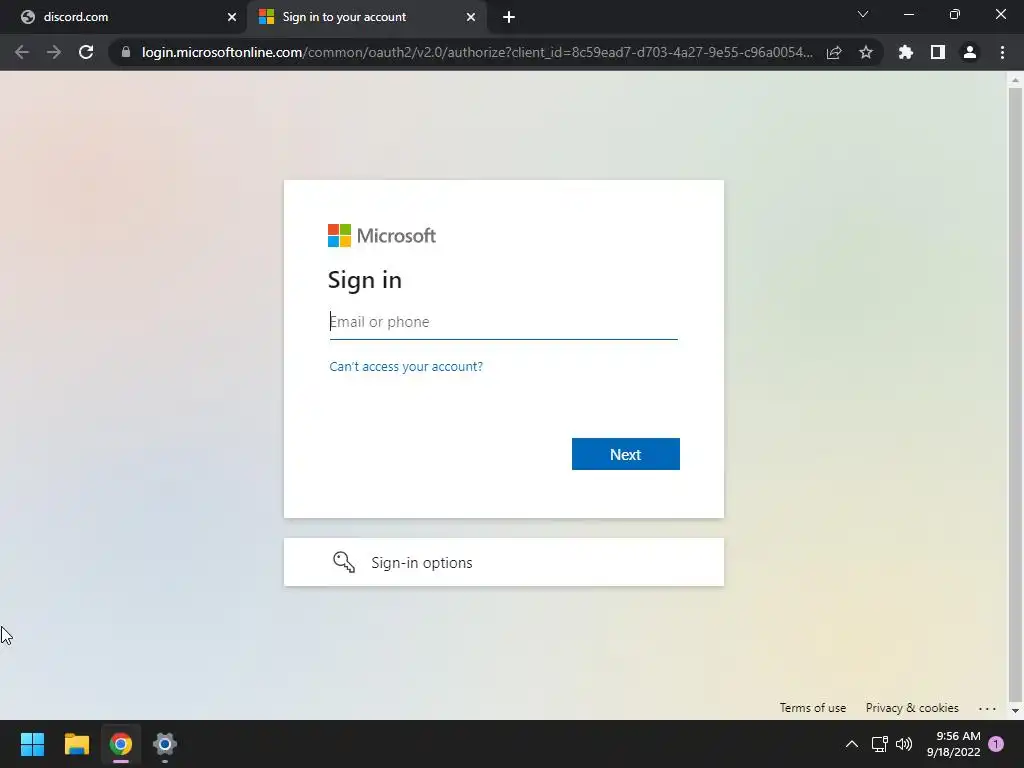The height and width of the screenshot is (768, 1024).
Task: Reload the Microsoft sign-in page
Action: [86, 52]
